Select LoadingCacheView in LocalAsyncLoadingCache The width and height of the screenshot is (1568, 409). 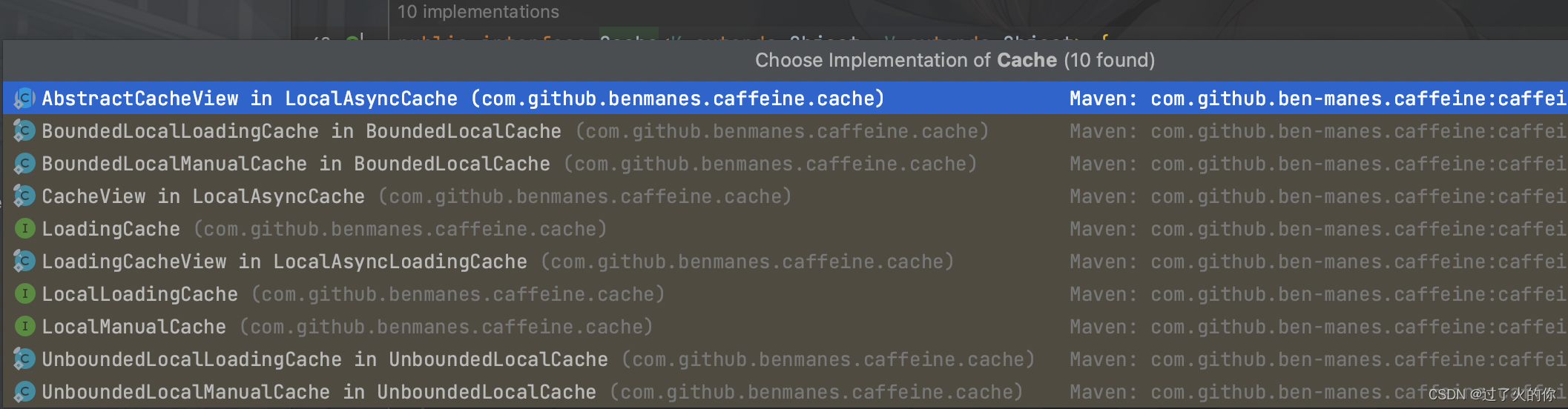click(x=785, y=262)
